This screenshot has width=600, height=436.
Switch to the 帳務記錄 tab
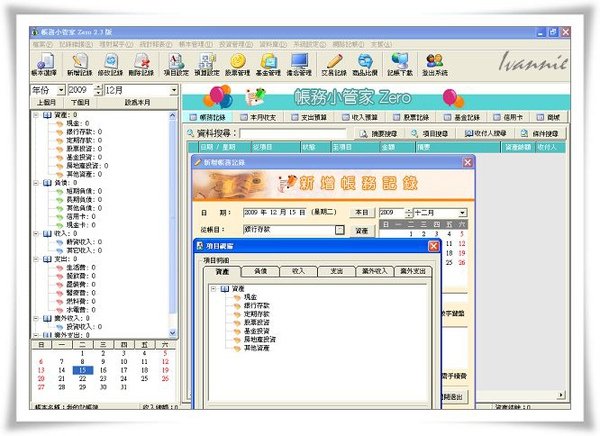pos(208,118)
